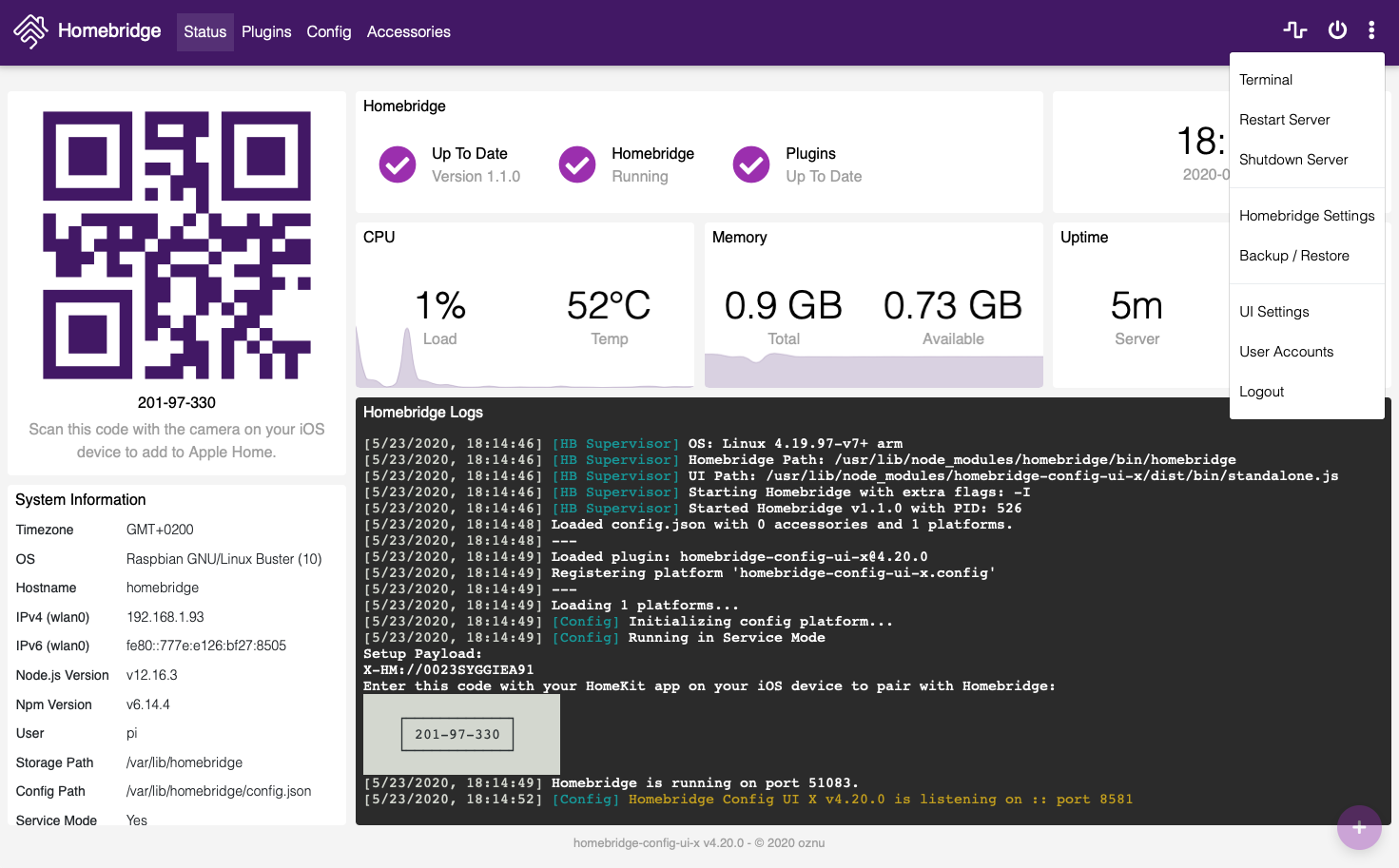Click the User value pi
This screenshot has height=868, width=1399.
point(132,733)
